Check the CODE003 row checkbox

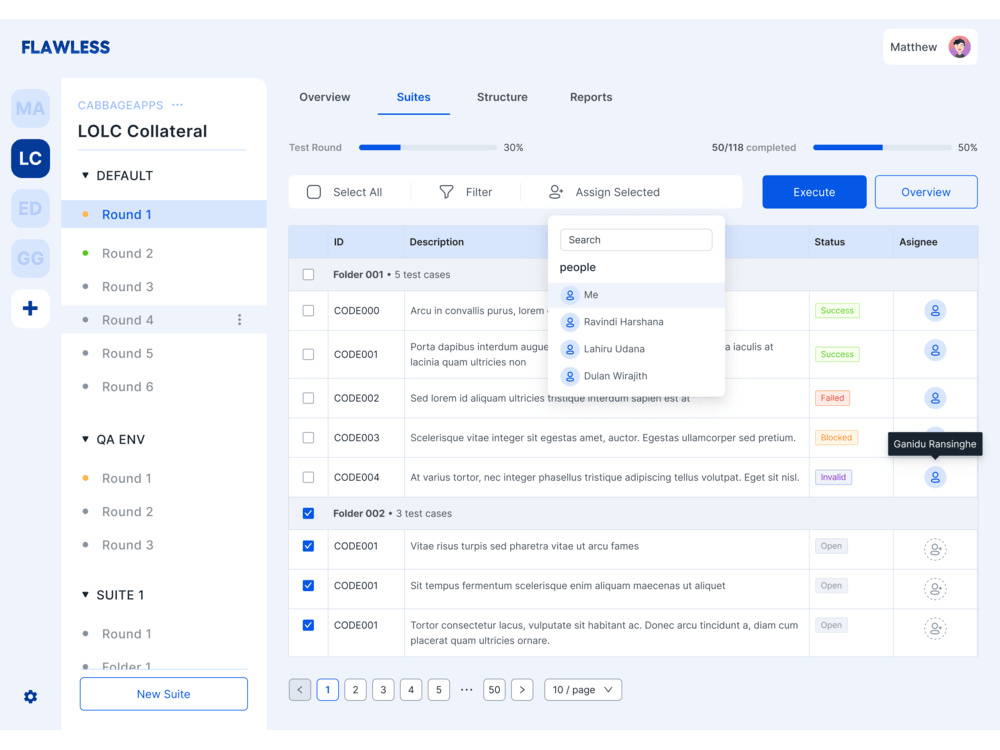click(308, 438)
